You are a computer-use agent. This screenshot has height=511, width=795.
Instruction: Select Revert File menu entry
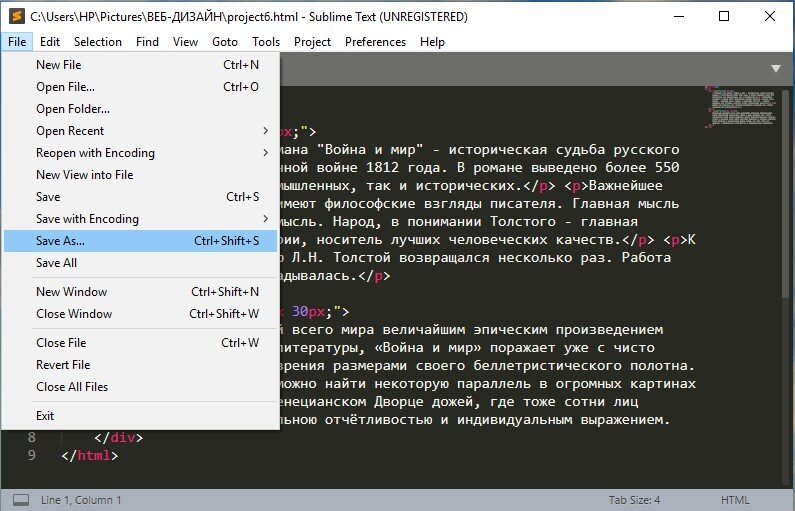(x=140, y=364)
